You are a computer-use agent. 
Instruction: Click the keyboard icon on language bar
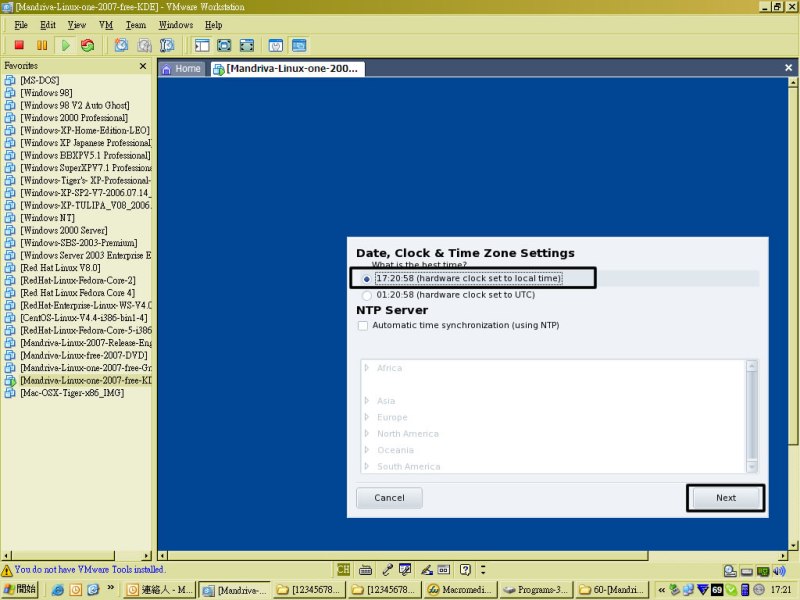click(365, 570)
